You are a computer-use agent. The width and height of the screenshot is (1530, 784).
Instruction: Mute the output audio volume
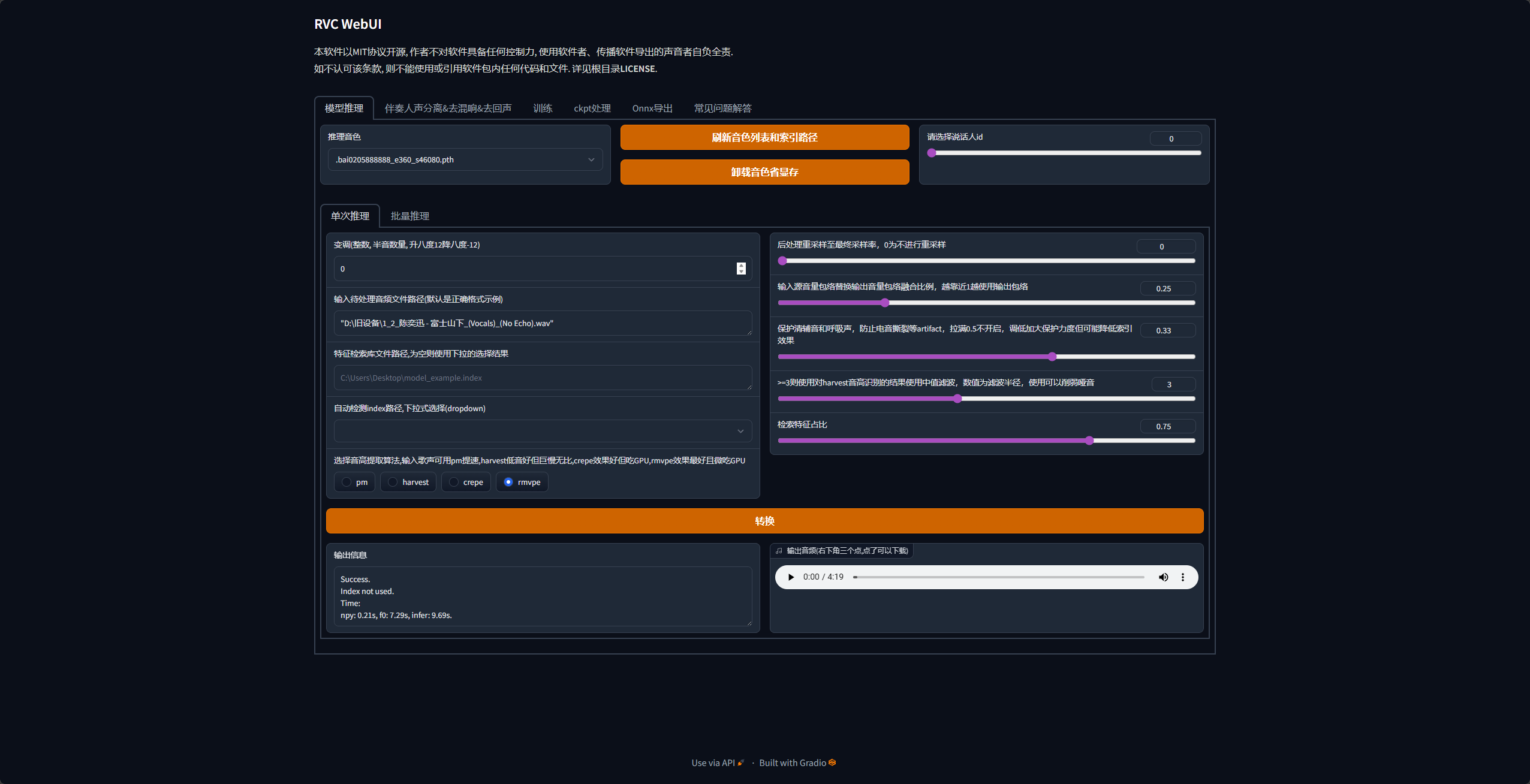pos(1163,577)
